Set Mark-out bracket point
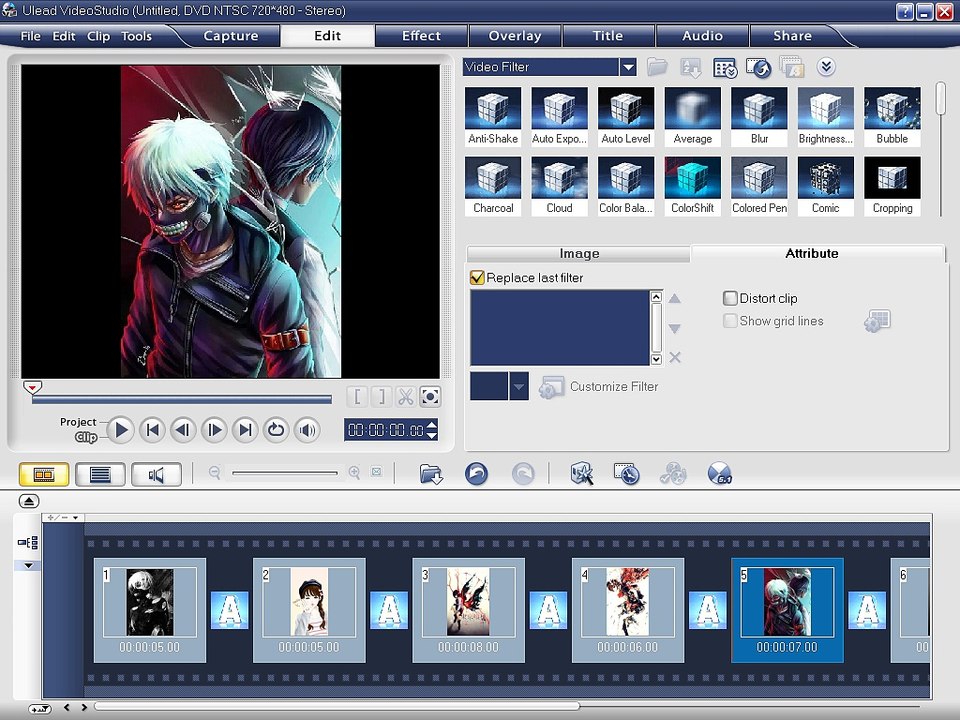Viewport: 960px width, 720px height. [x=381, y=397]
